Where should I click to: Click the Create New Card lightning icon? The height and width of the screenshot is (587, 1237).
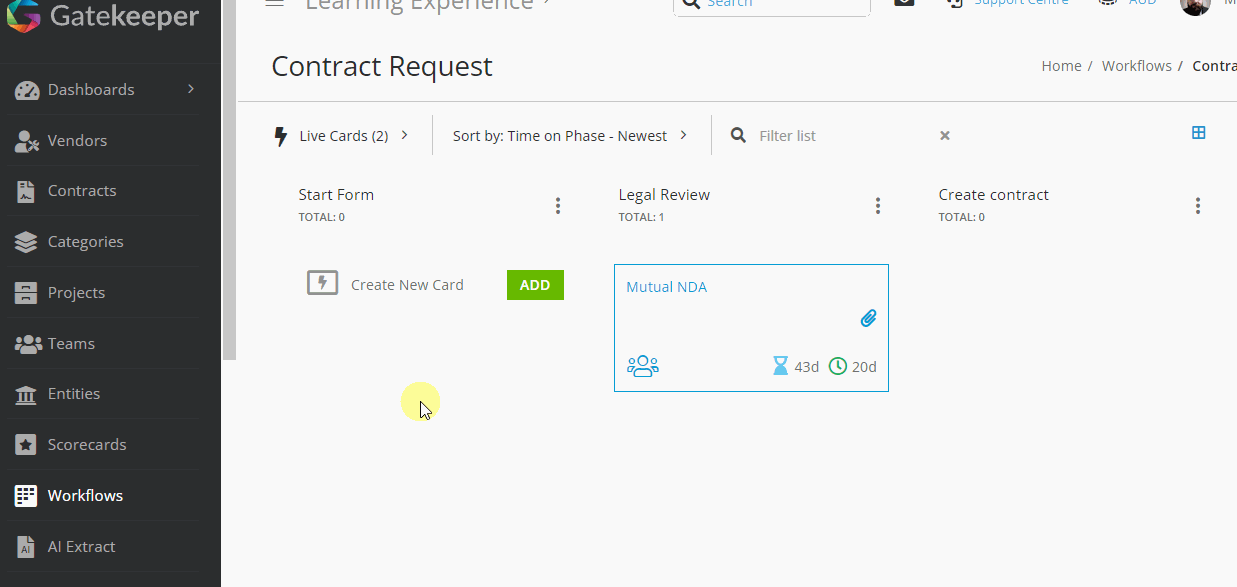tap(322, 283)
